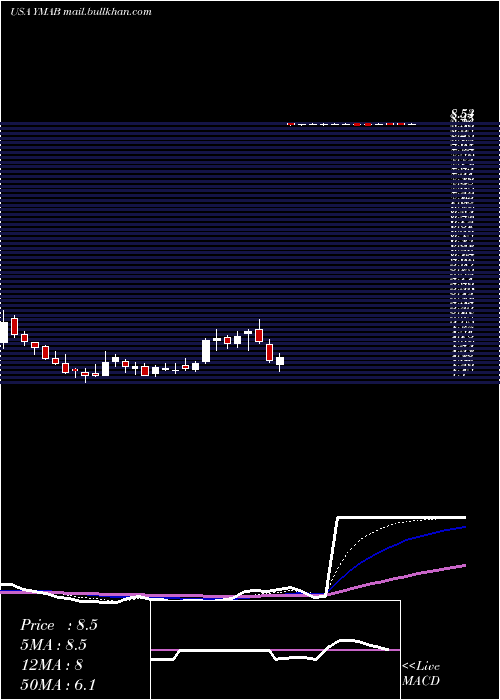This screenshot has width=500, height=700.
Task: Click the '12MA : 8' value
Action: click(x=52, y=665)
